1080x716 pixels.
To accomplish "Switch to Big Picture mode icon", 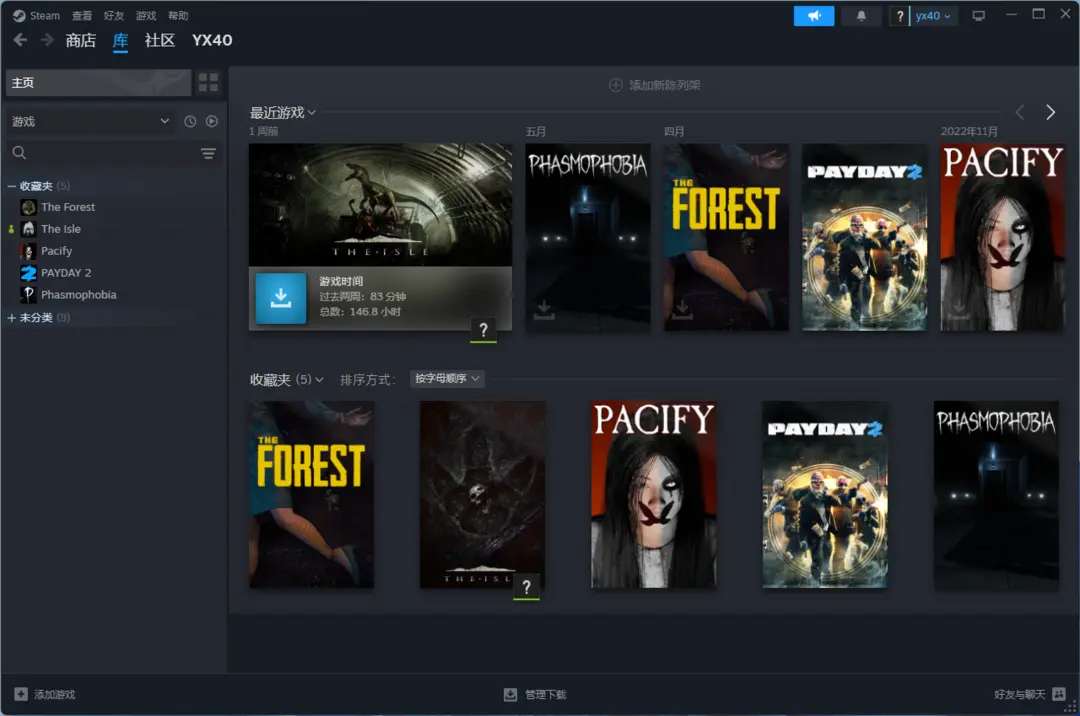I will (x=979, y=16).
